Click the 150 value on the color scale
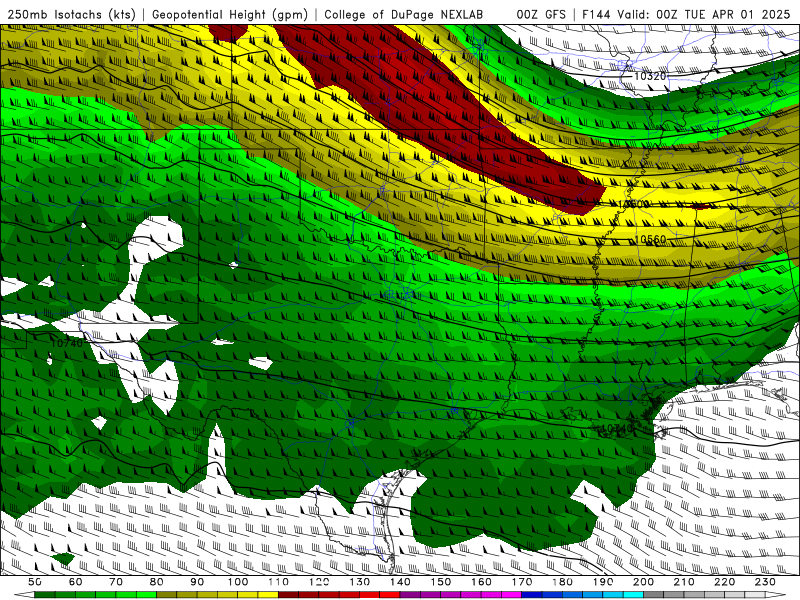 click(x=440, y=582)
